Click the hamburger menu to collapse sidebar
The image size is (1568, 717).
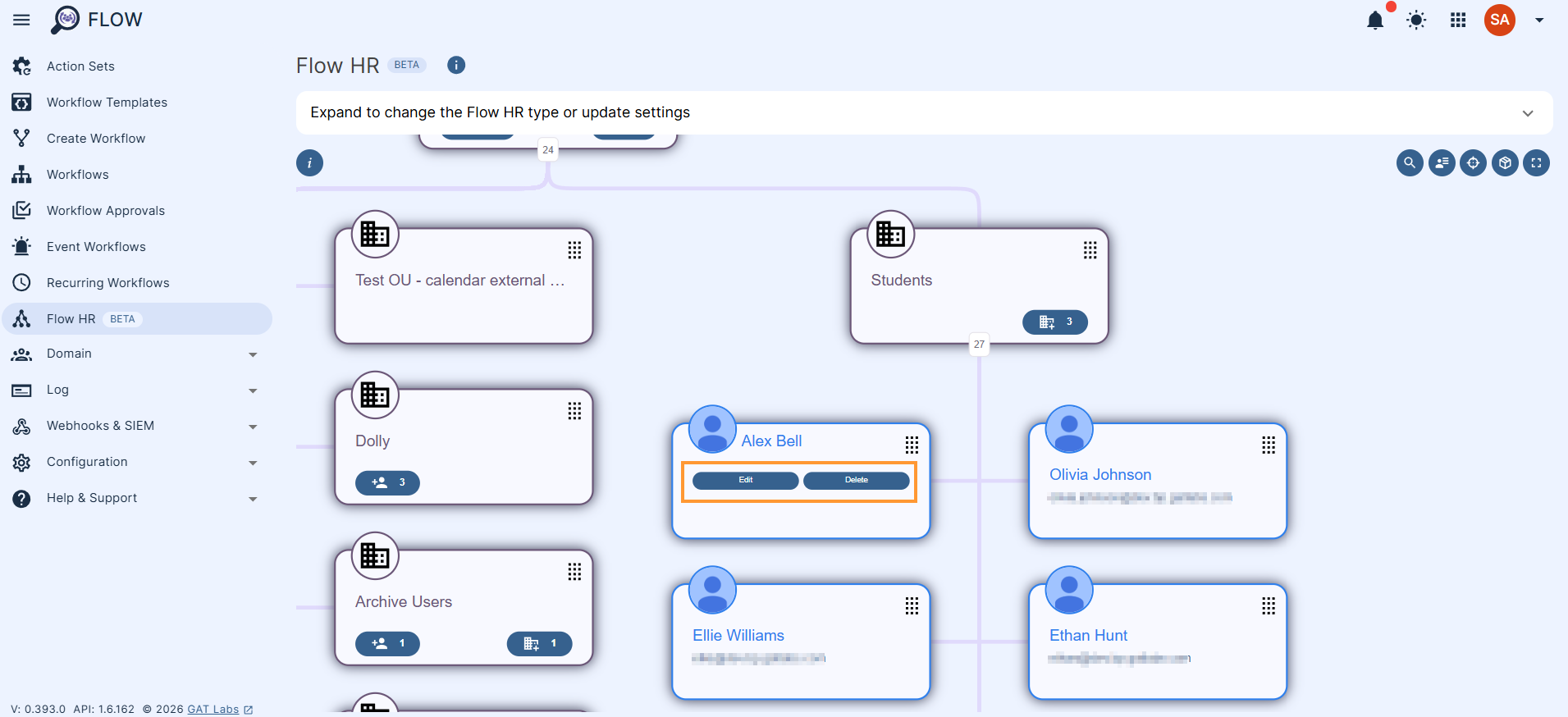point(21,20)
